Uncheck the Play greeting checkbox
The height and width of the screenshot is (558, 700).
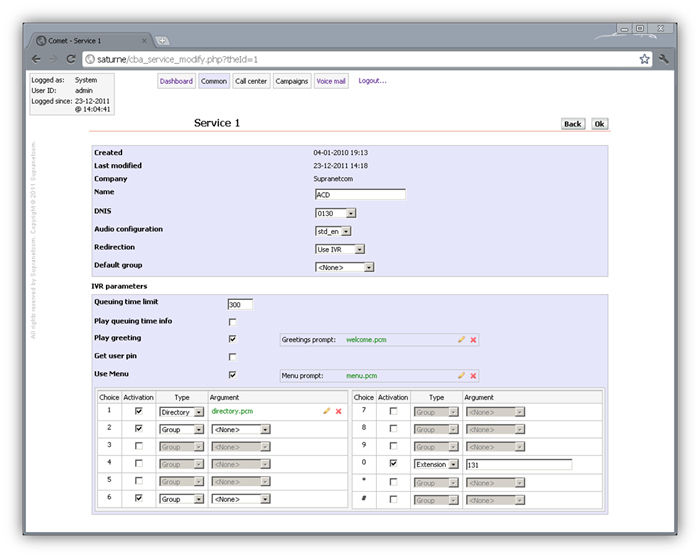pos(233,339)
